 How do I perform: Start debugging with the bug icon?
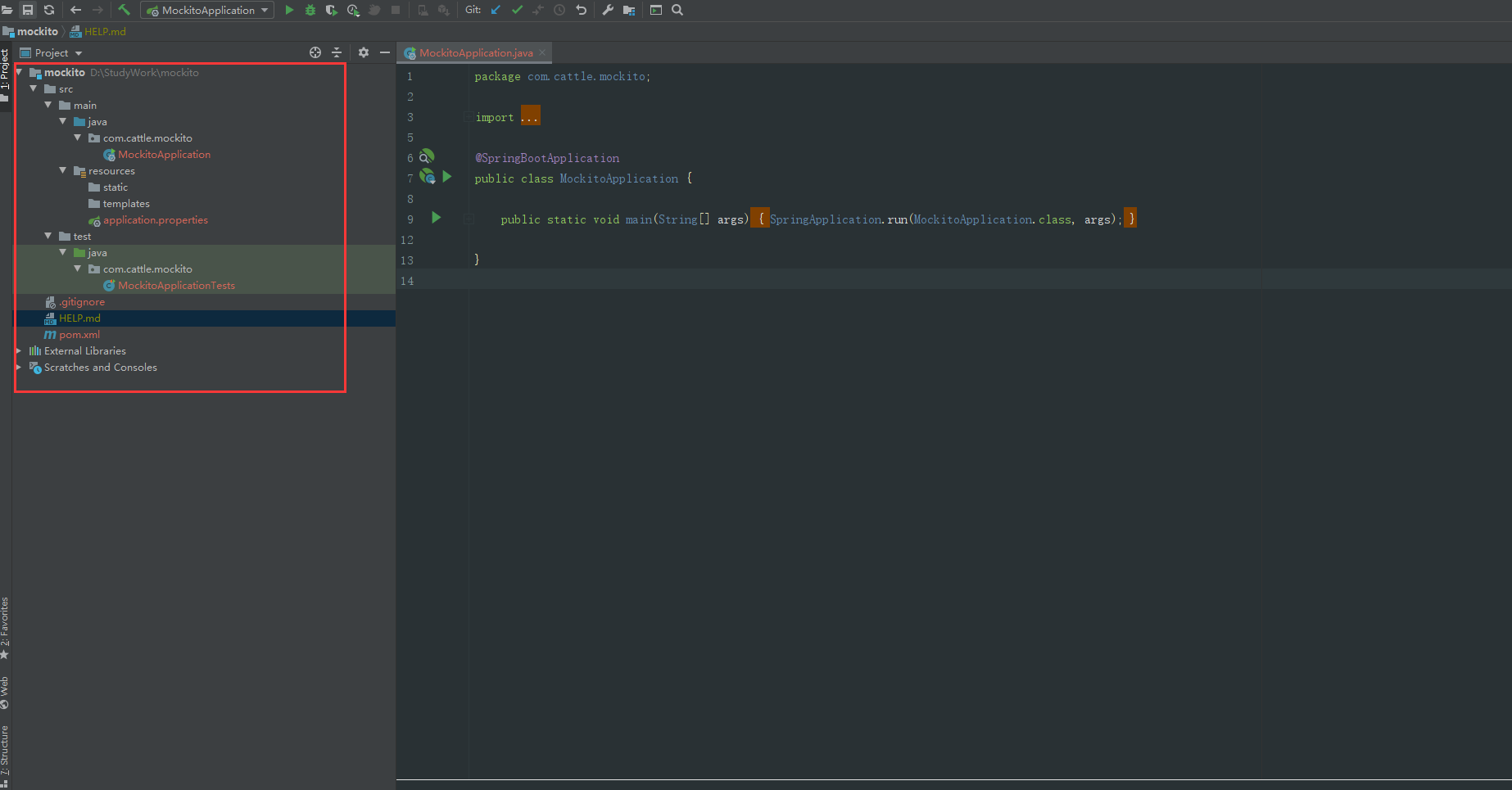pyautogui.click(x=310, y=10)
